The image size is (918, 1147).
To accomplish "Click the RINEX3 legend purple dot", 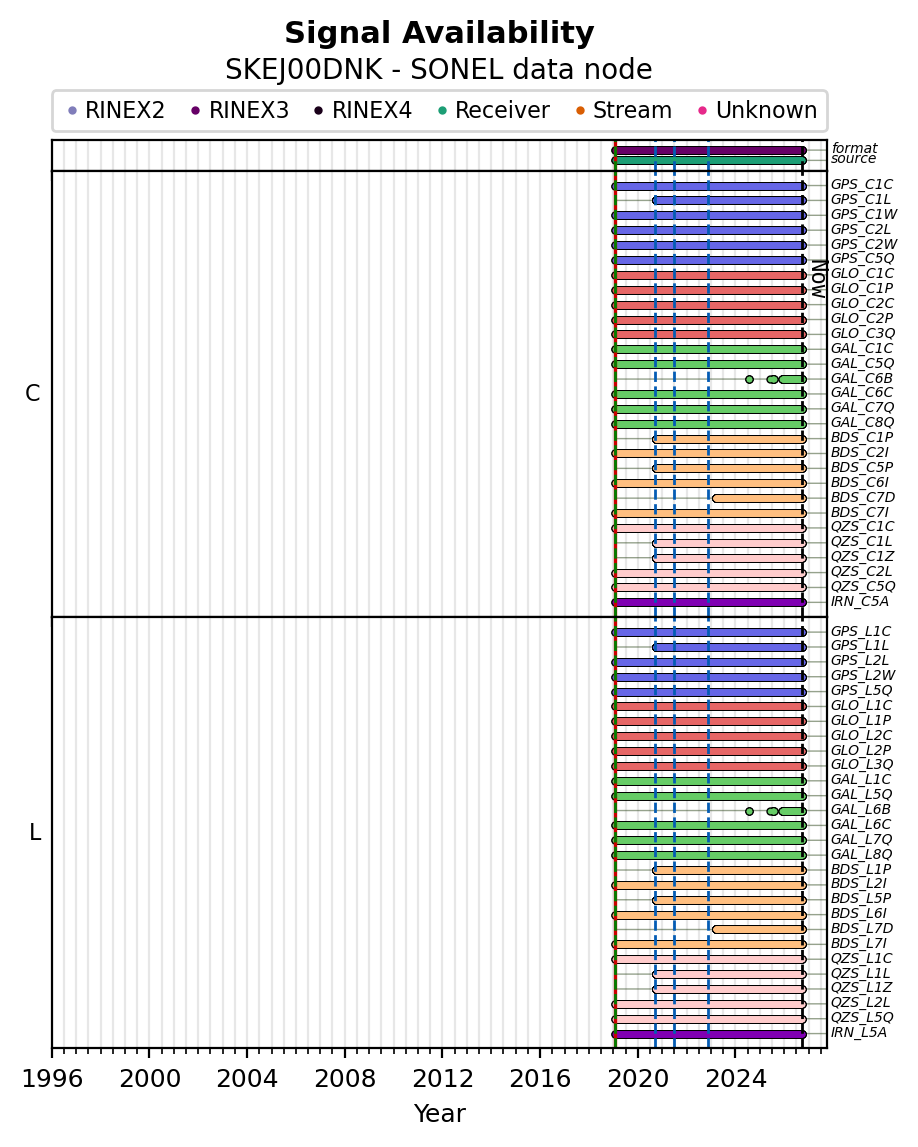I will click(x=195, y=111).
